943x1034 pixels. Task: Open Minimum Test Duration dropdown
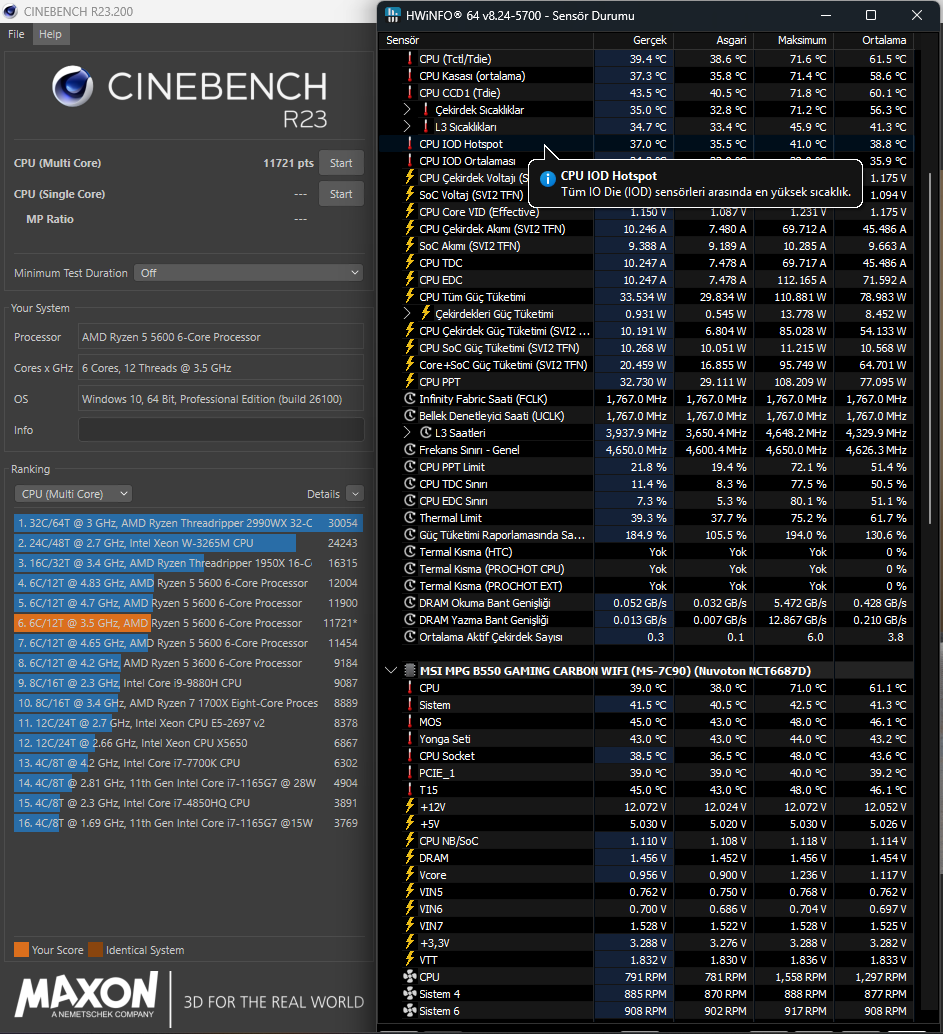[x=249, y=273]
